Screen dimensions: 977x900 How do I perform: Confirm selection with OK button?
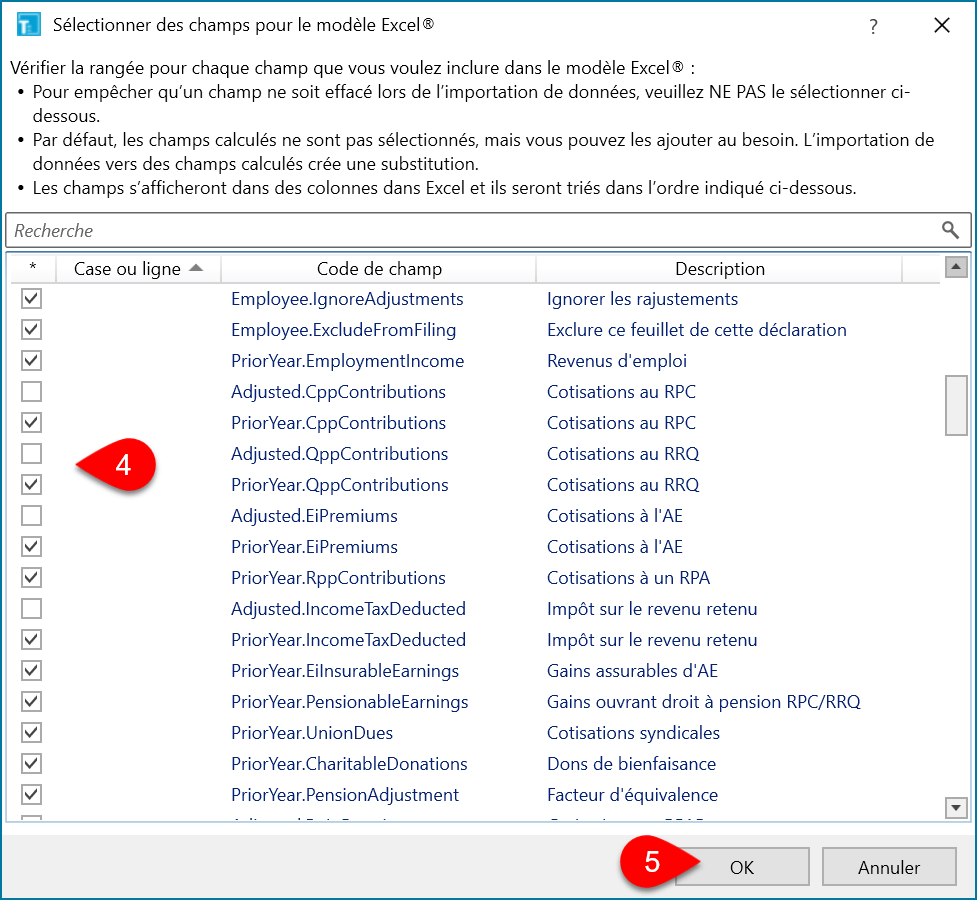(741, 867)
